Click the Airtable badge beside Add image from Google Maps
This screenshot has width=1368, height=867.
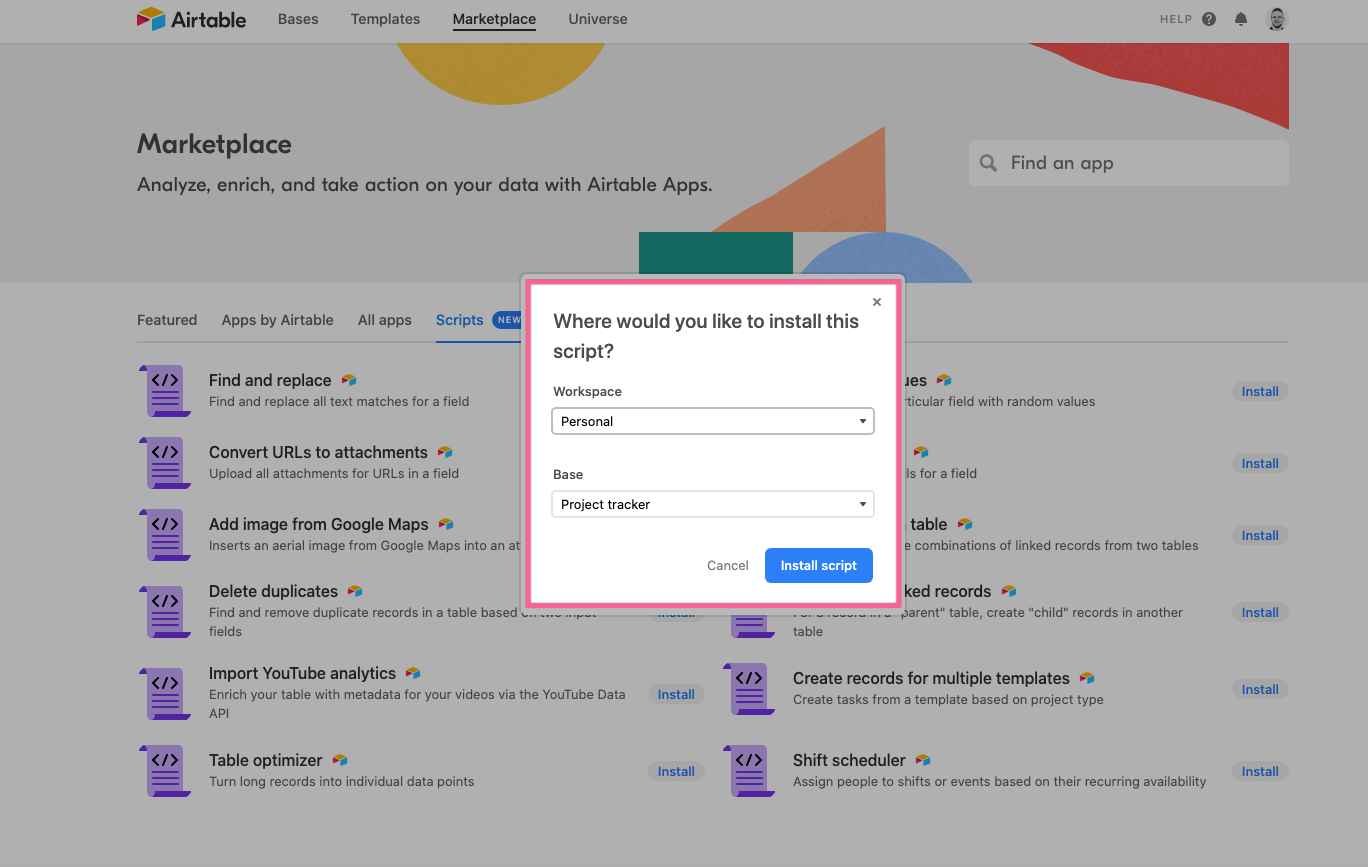(446, 524)
